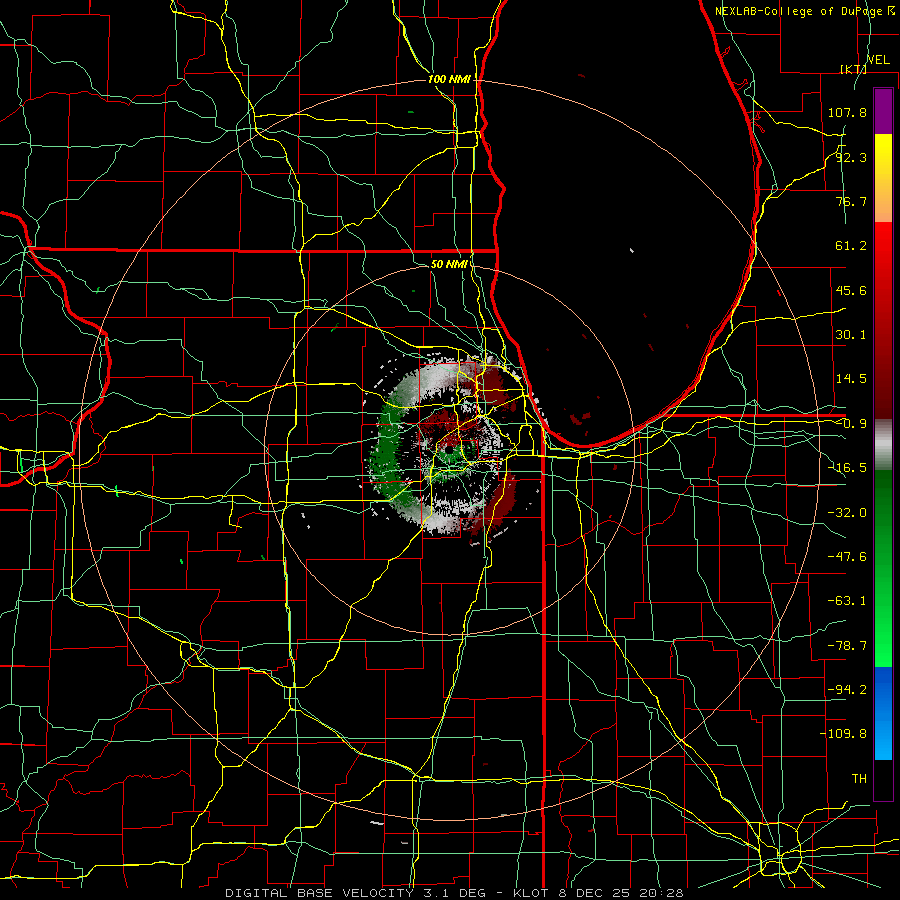
Task: Click the VEL legend title
Action: [879, 60]
